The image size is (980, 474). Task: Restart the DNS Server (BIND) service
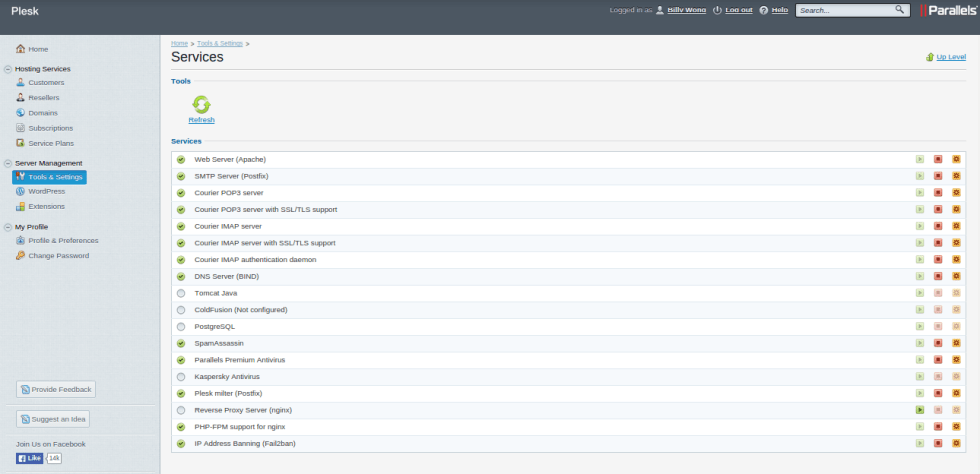[956, 276]
